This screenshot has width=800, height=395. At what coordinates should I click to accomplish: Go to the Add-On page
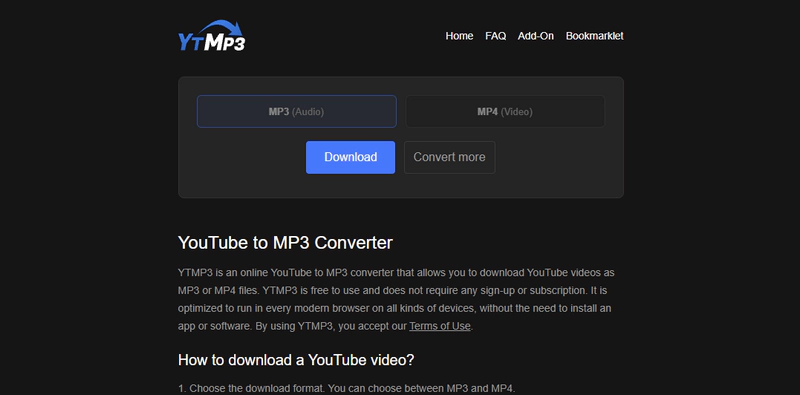536,36
